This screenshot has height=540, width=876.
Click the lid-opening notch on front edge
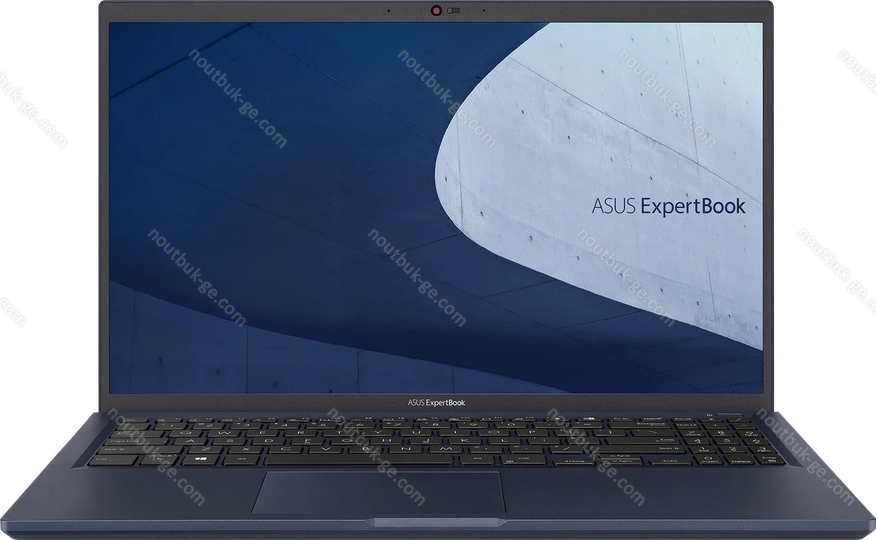point(437,525)
